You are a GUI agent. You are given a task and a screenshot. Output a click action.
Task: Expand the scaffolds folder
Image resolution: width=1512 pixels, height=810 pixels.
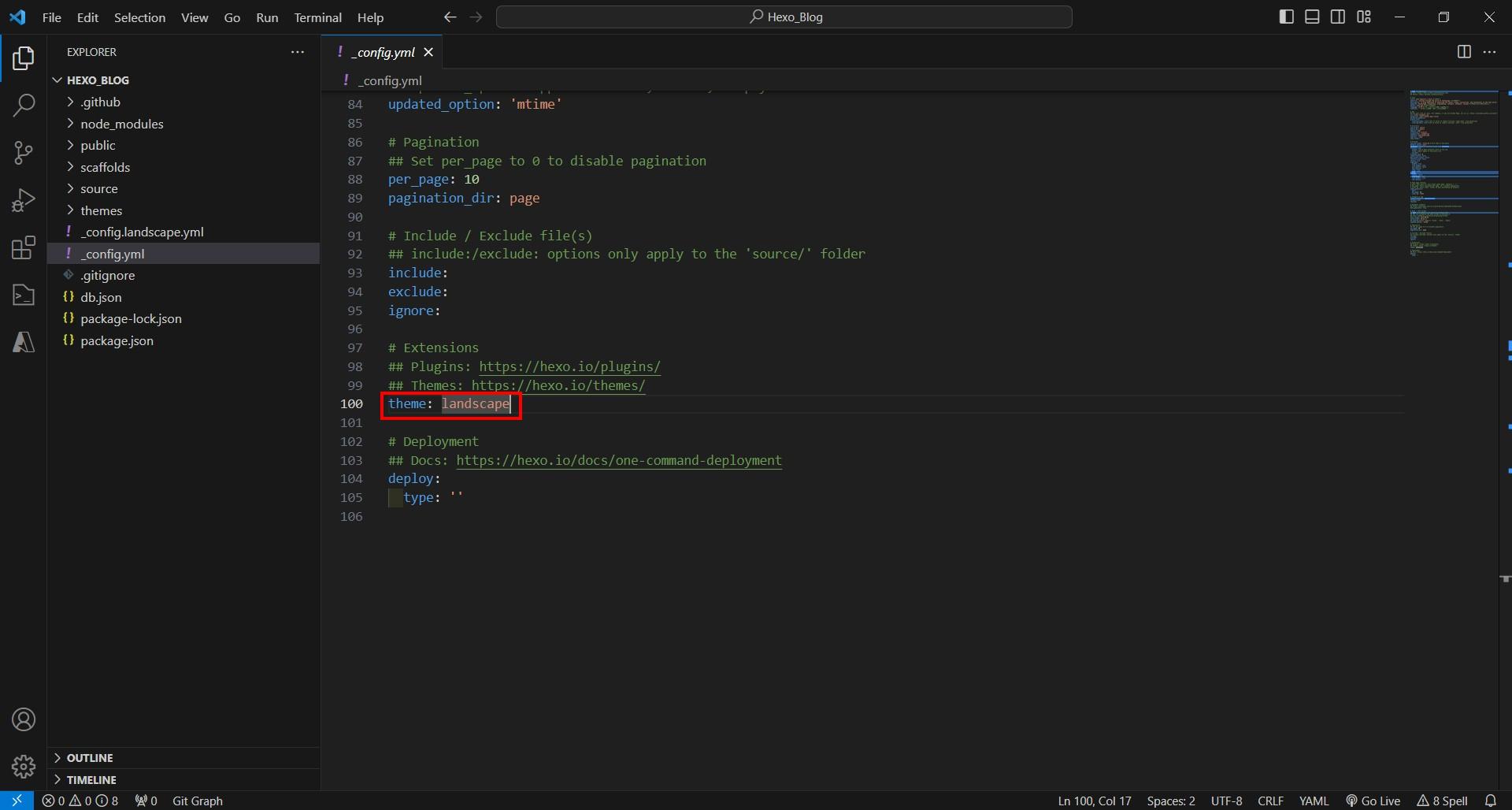(183, 167)
